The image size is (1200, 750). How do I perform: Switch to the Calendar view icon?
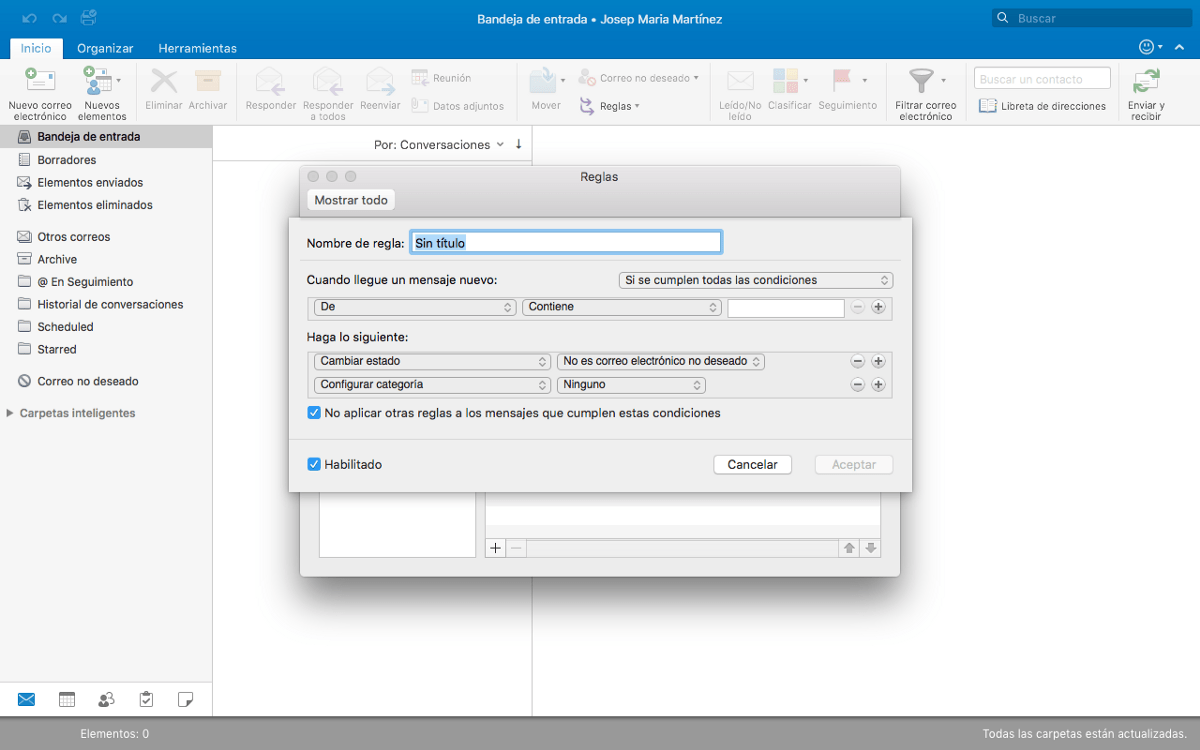[66, 699]
